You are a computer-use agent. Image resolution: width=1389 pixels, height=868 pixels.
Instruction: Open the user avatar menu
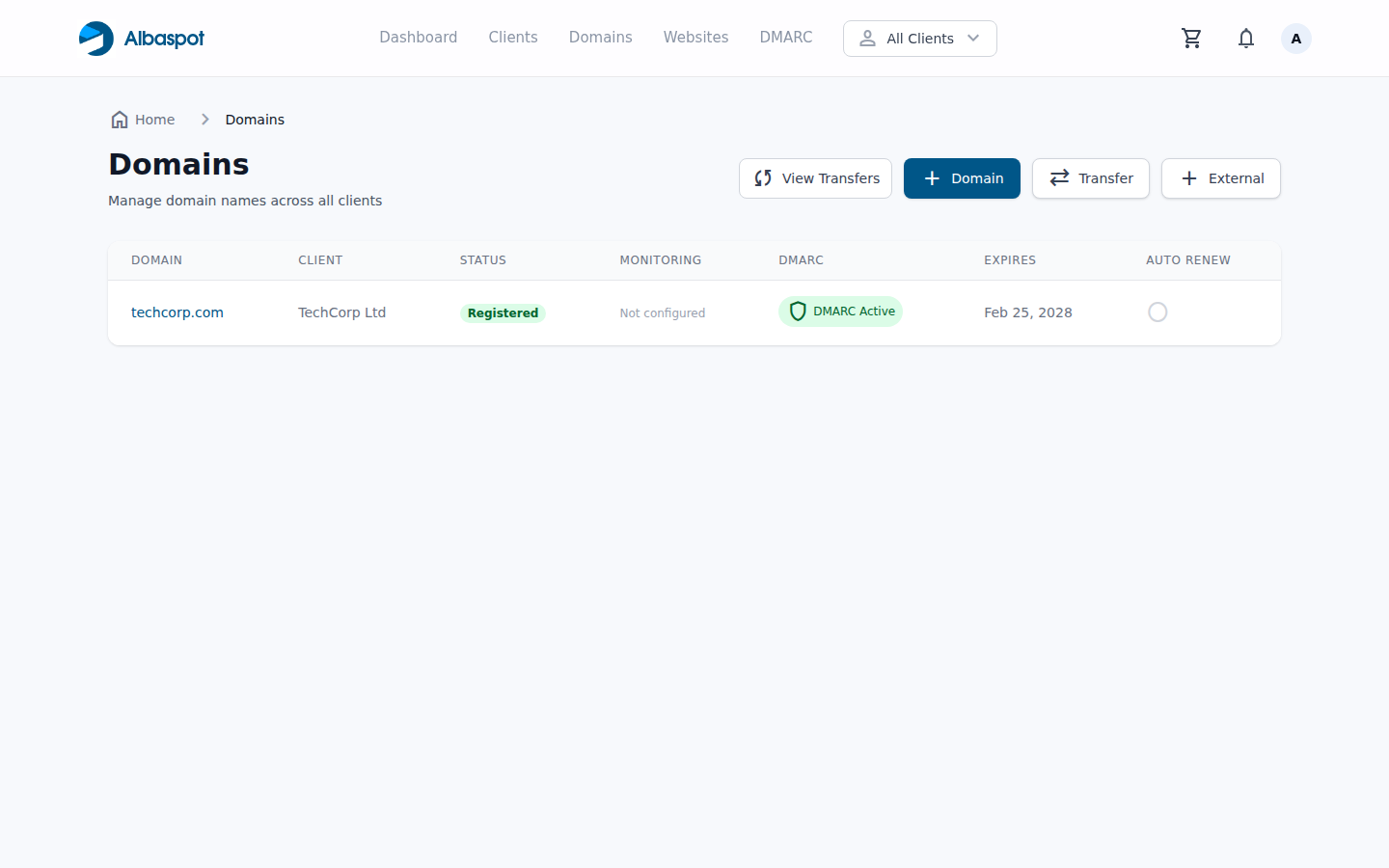[x=1295, y=38]
